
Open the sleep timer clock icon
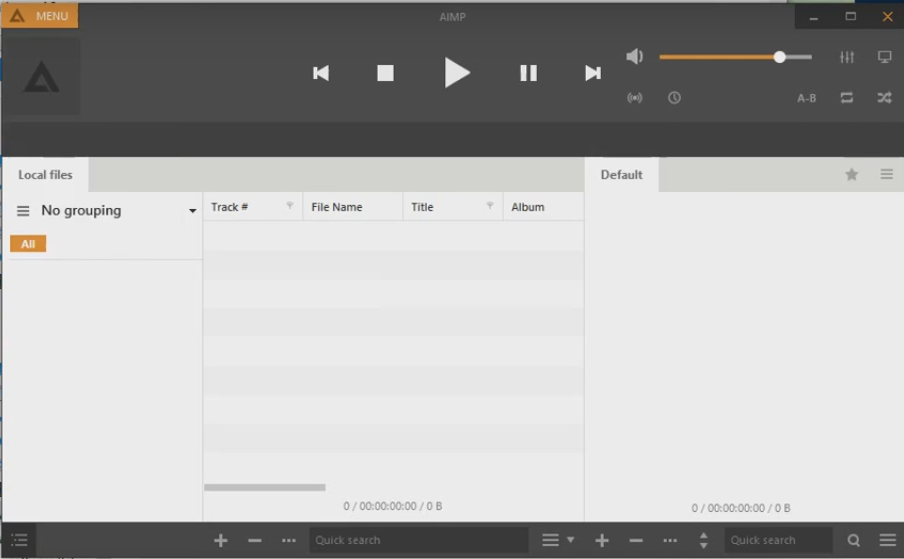pos(674,98)
